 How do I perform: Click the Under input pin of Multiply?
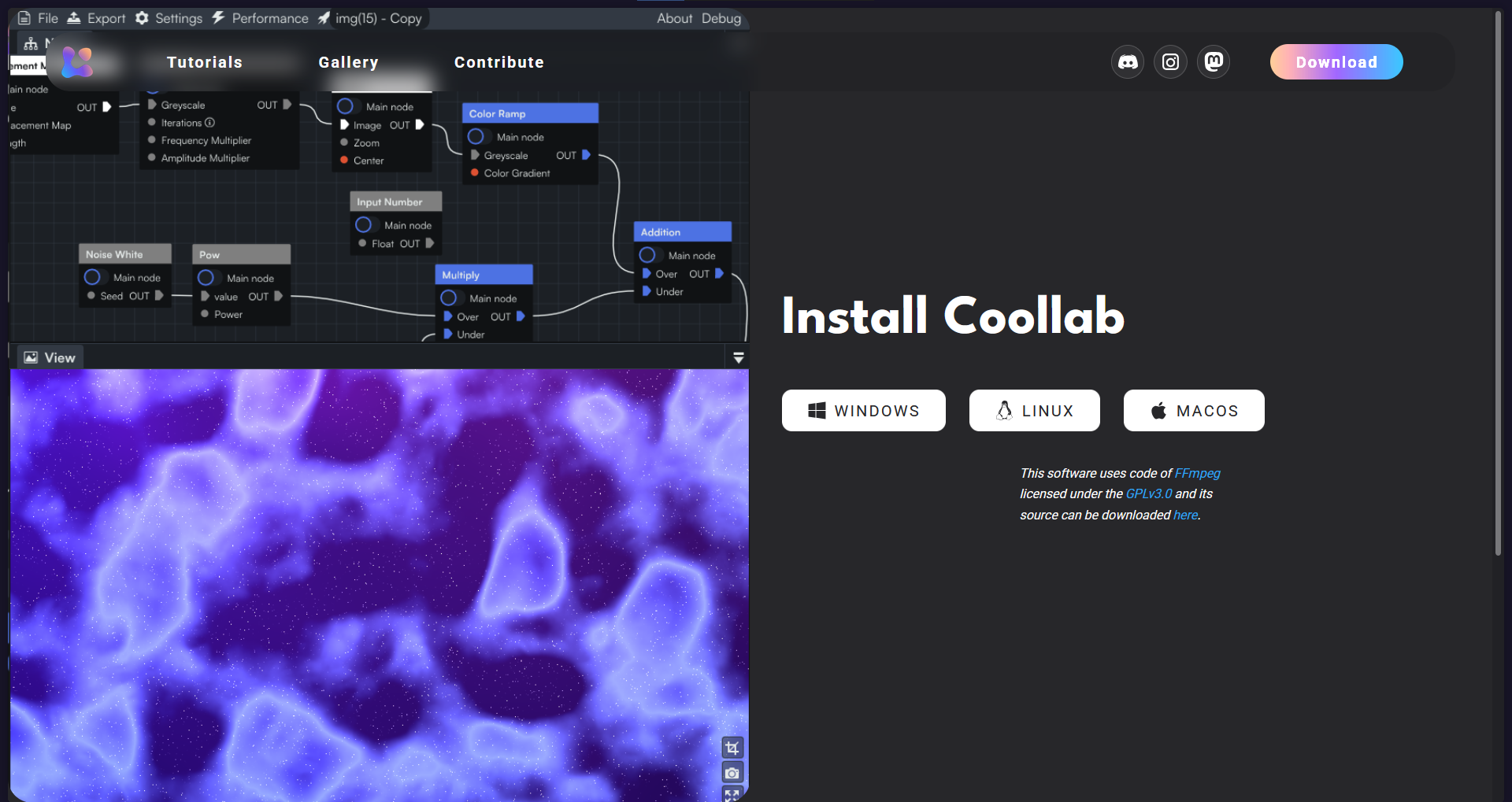coord(448,334)
